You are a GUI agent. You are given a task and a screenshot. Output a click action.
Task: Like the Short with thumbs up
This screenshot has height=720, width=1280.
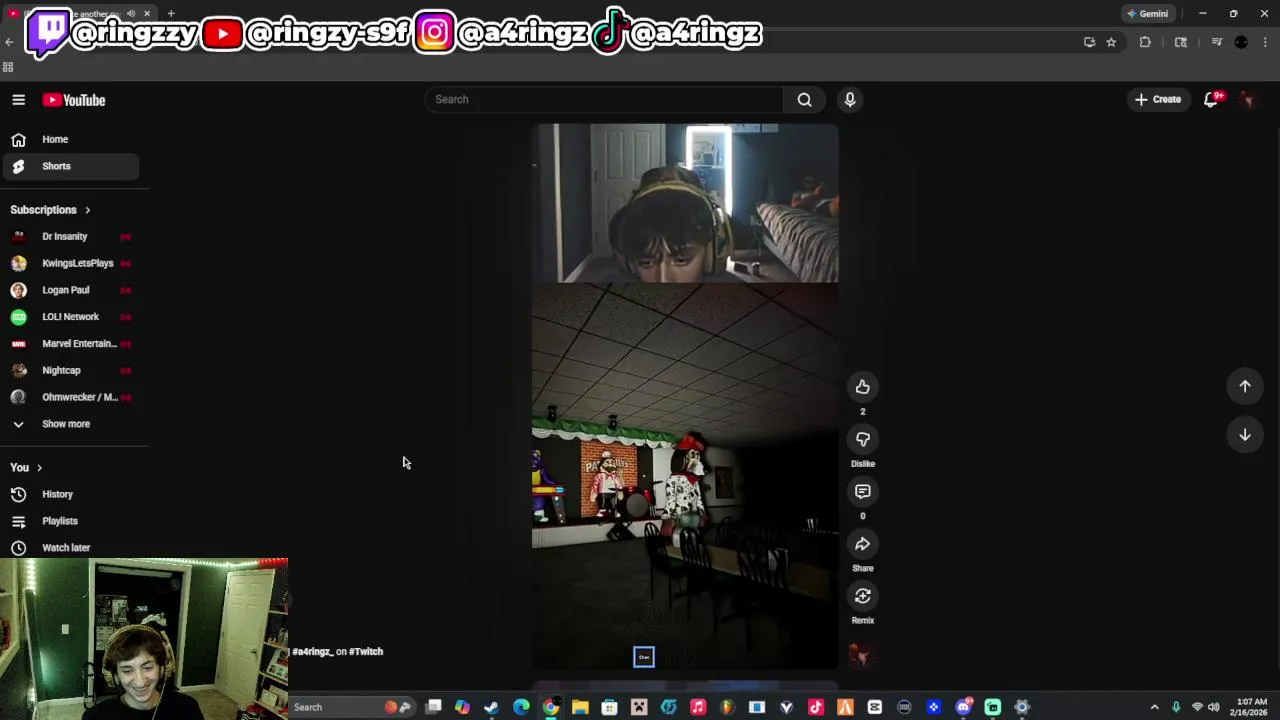coord(862,387)
